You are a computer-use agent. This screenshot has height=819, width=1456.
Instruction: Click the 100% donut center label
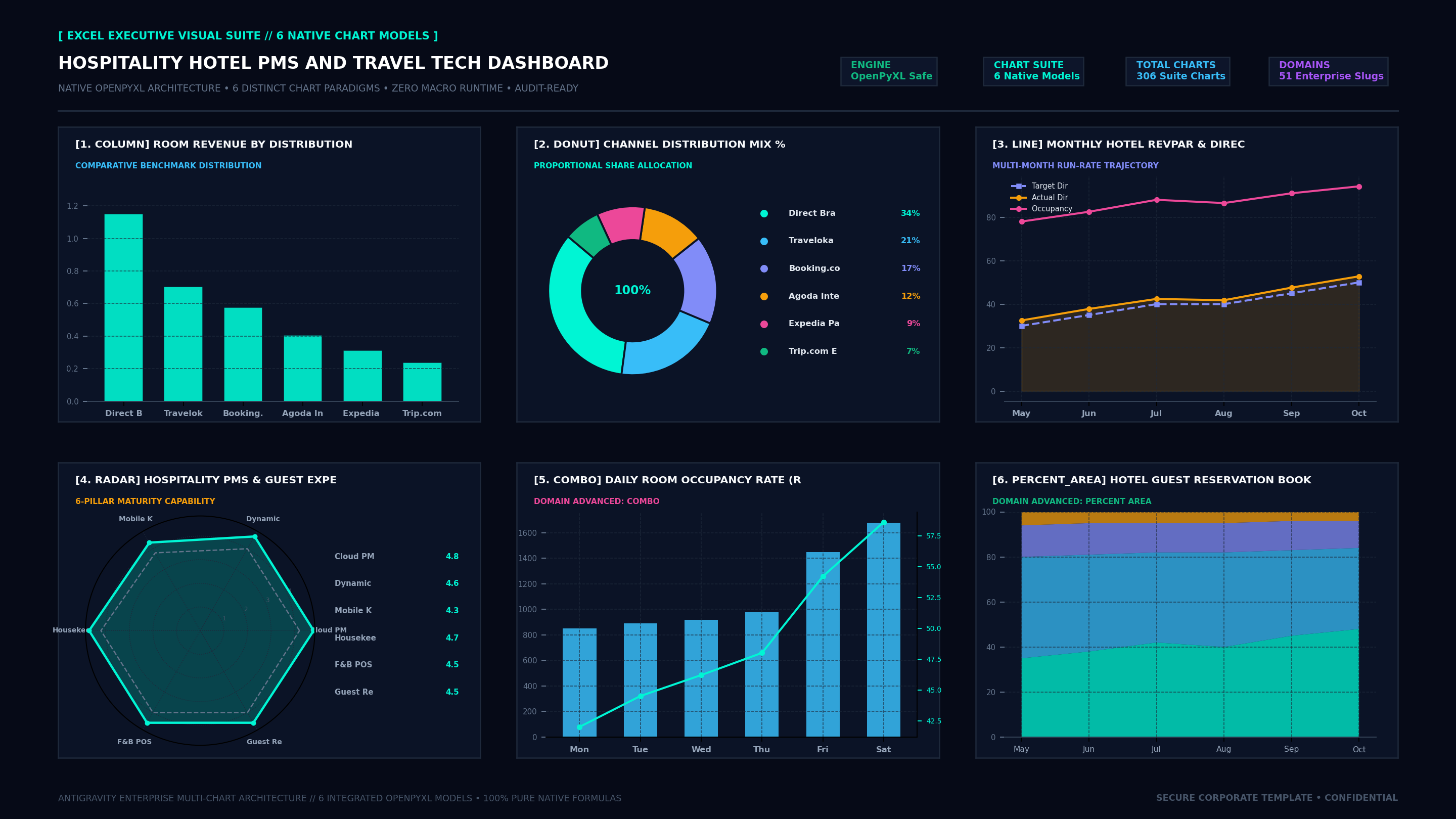click(632, 291)
